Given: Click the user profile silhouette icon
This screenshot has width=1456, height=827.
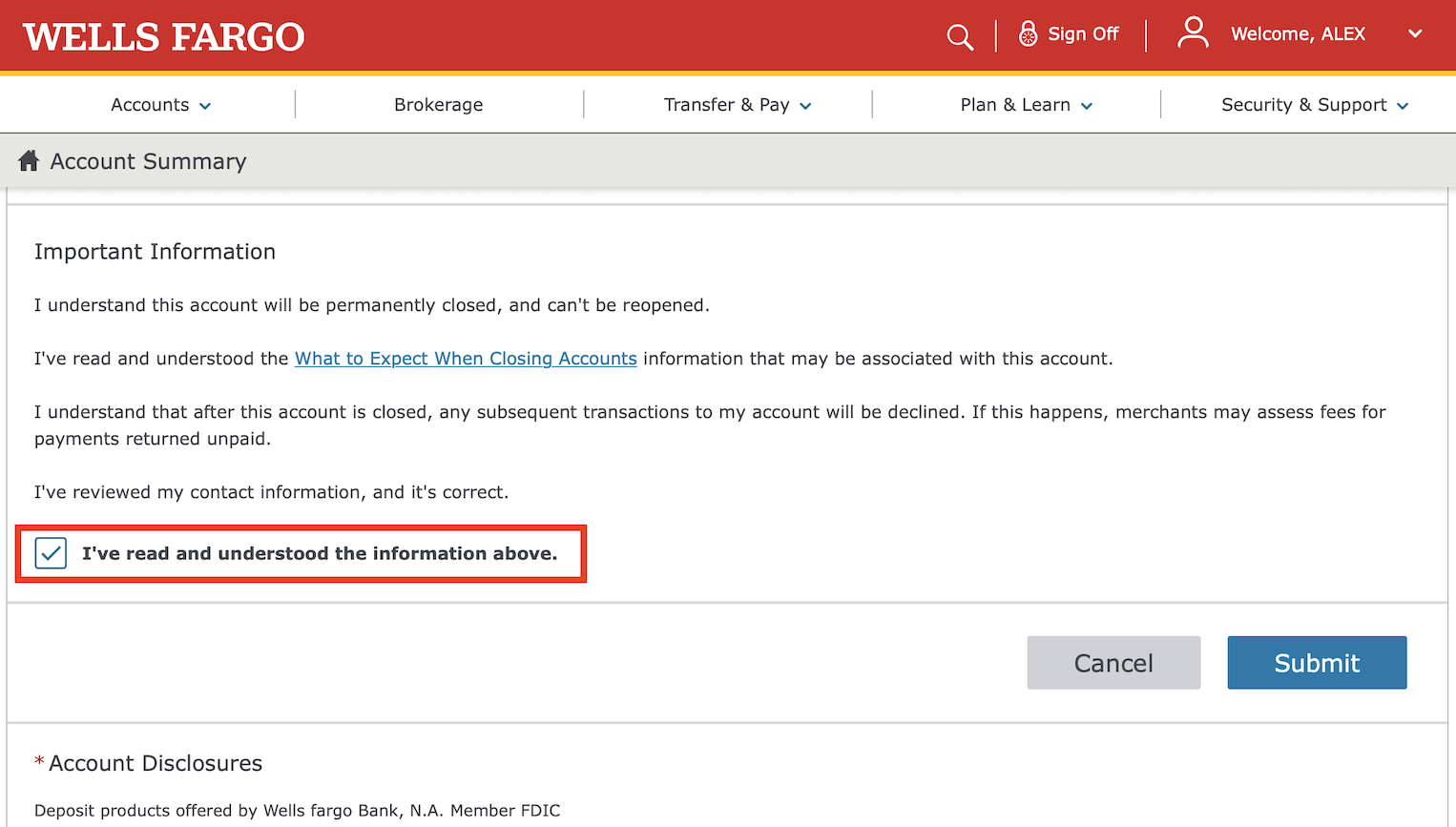Looking at the screenshot, I should point(1193,33).
